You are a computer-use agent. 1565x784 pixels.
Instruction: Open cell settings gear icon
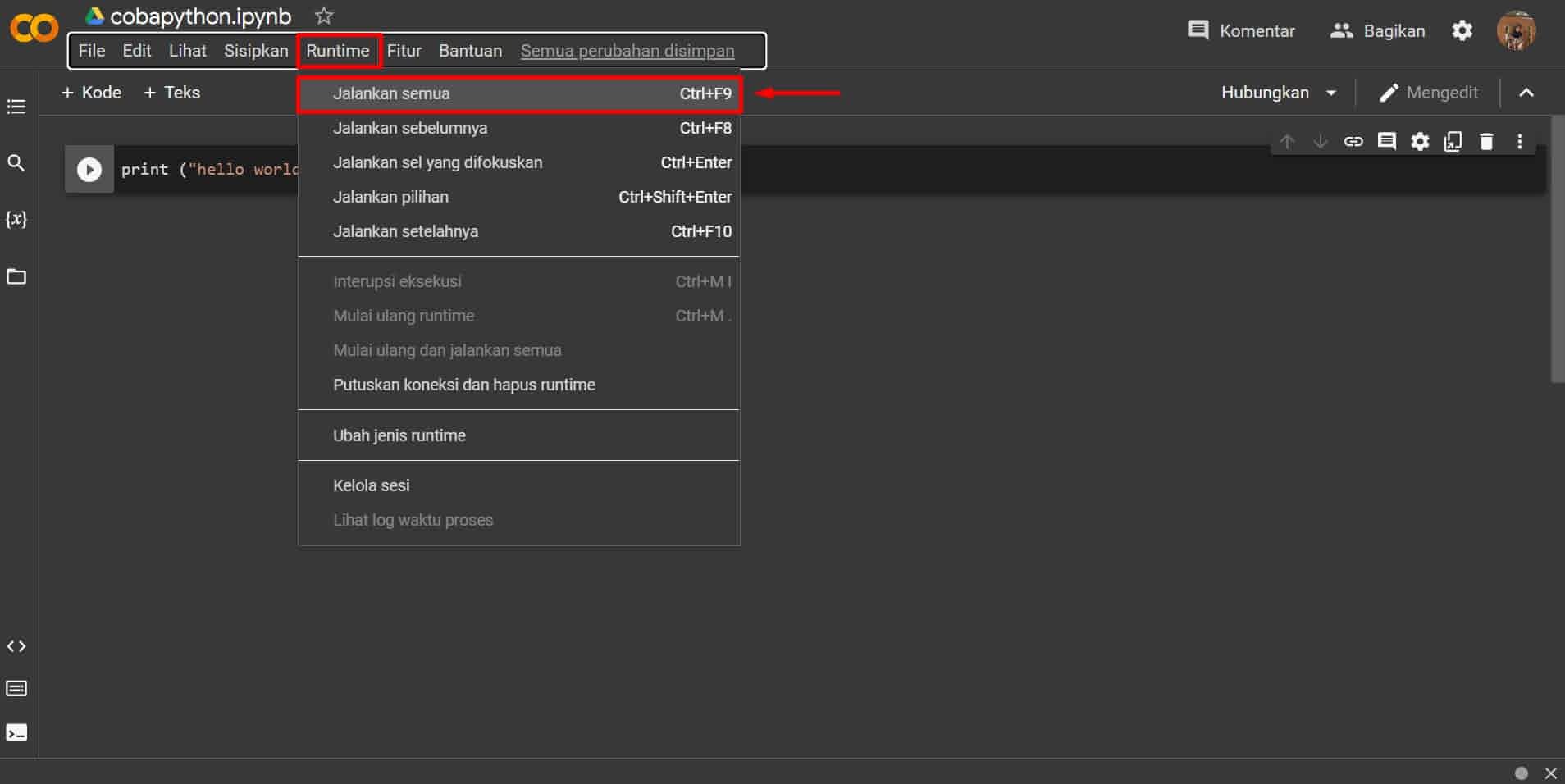[1420, 142]
